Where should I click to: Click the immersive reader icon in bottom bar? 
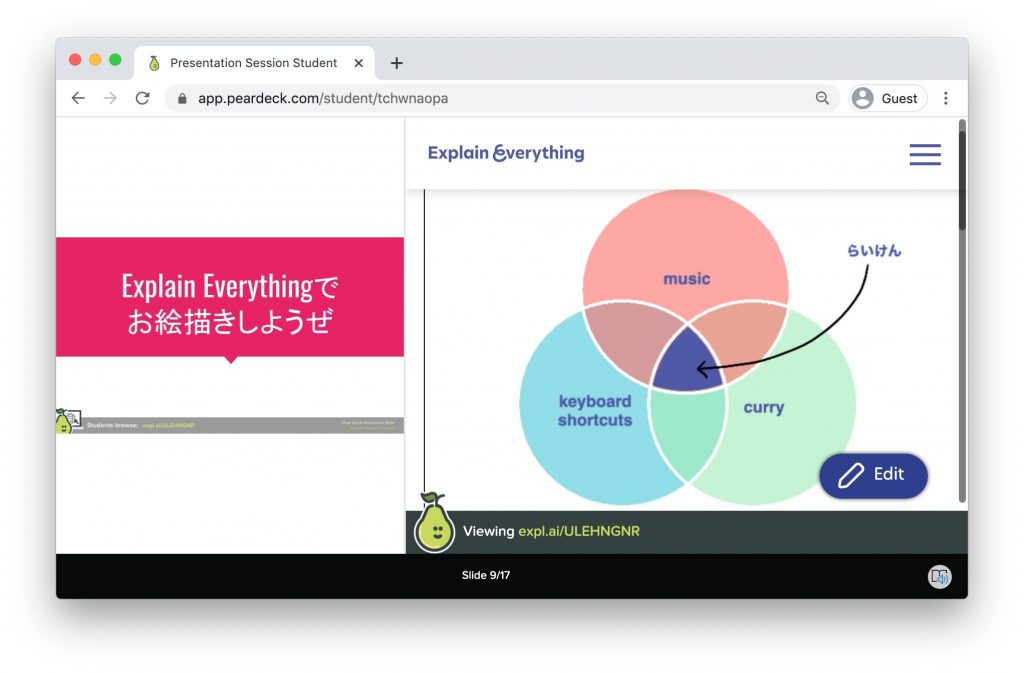pos(938,576)
